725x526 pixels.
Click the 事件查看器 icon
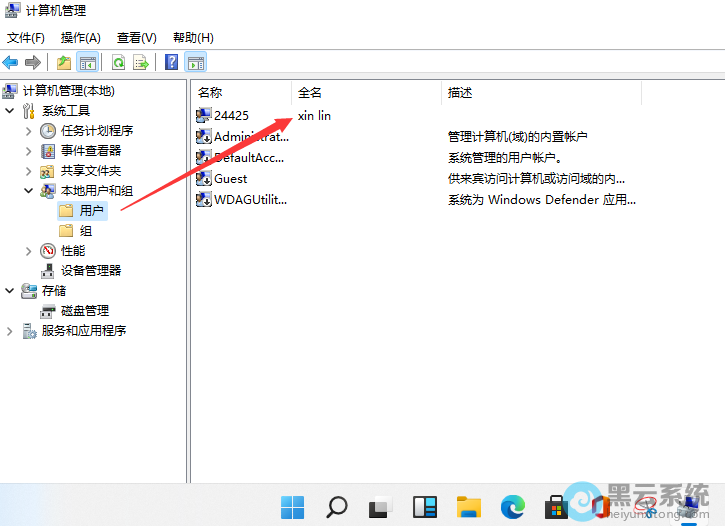(x=48, y=151)
